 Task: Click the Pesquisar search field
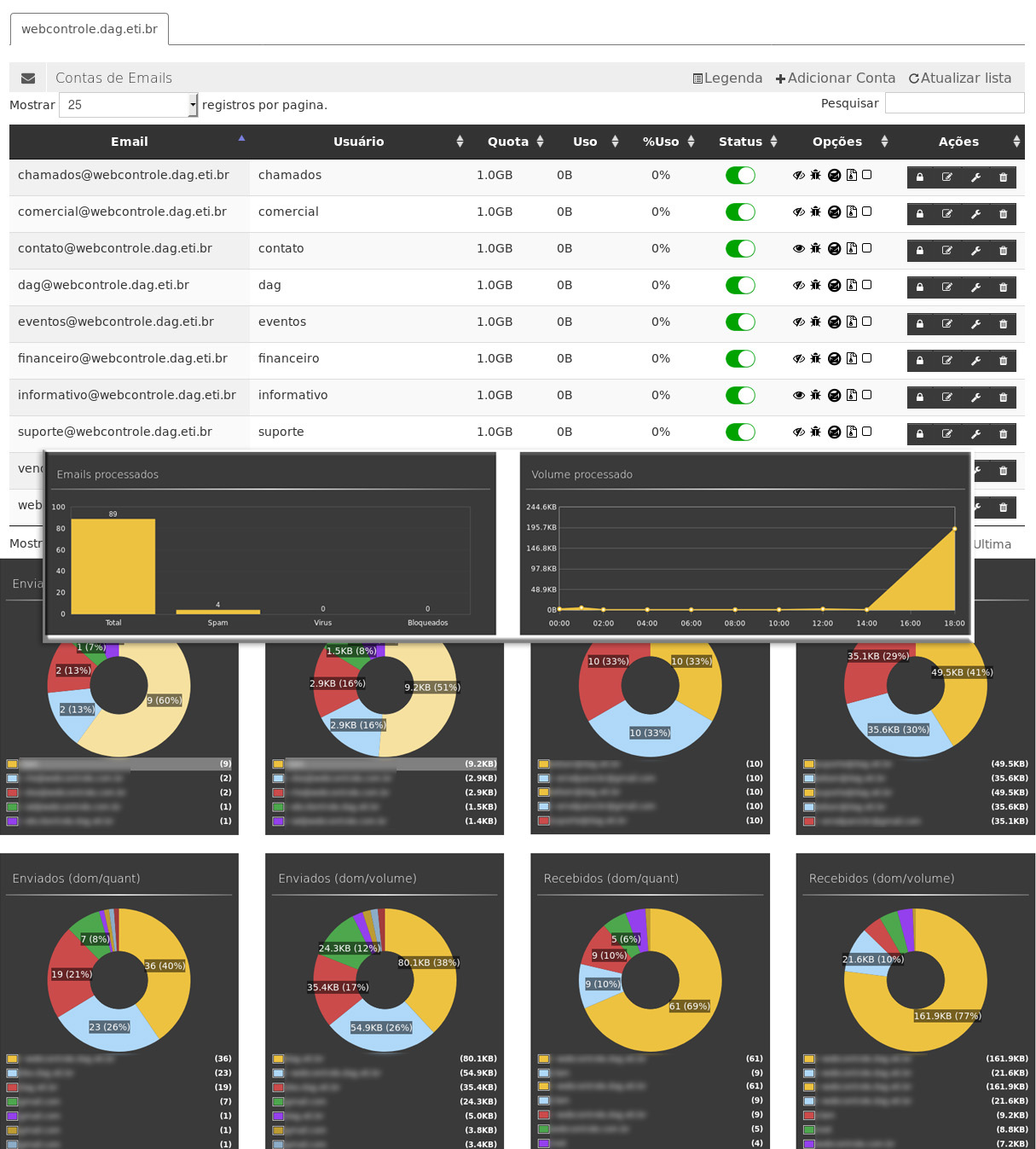954,103
